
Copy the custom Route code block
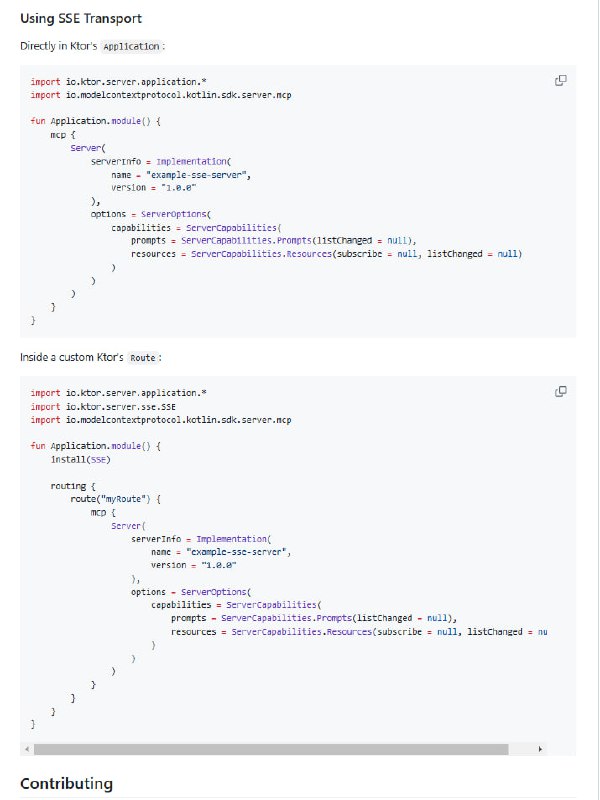click(x=560, y=390)
